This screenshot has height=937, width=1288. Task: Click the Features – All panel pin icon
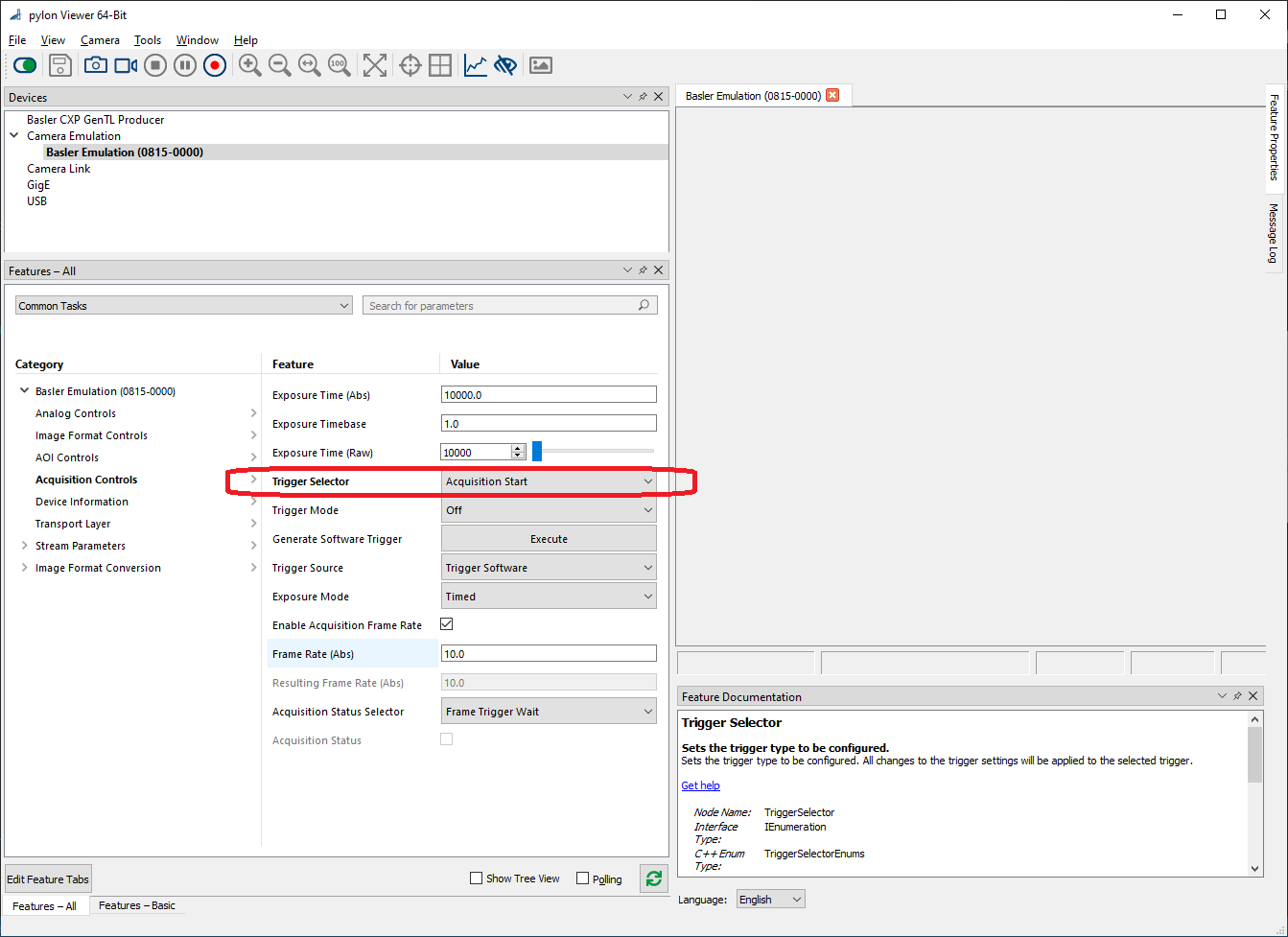tap(644, 270)
